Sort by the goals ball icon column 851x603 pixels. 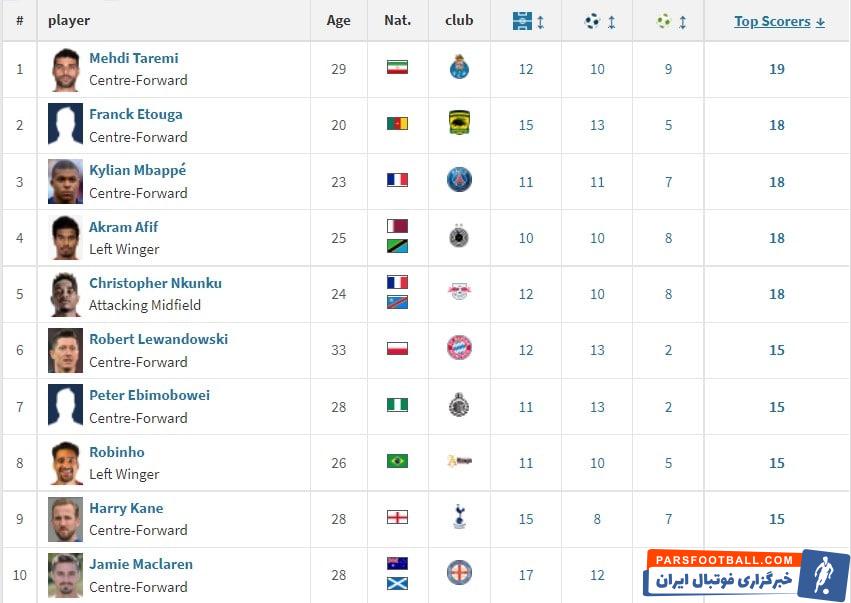point(598,21)
